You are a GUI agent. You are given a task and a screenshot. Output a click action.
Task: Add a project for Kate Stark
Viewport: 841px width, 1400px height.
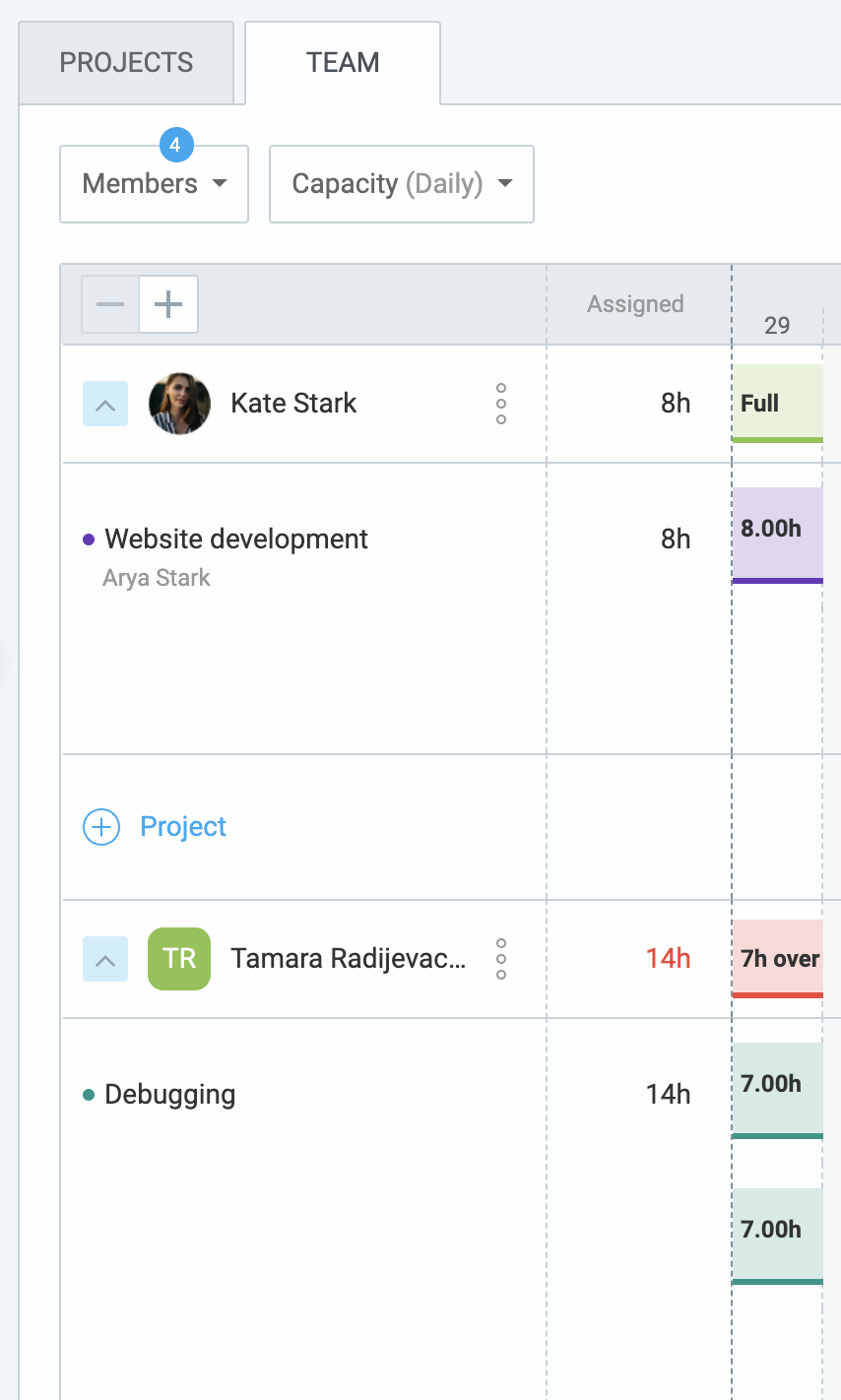[x=154, y=827]
